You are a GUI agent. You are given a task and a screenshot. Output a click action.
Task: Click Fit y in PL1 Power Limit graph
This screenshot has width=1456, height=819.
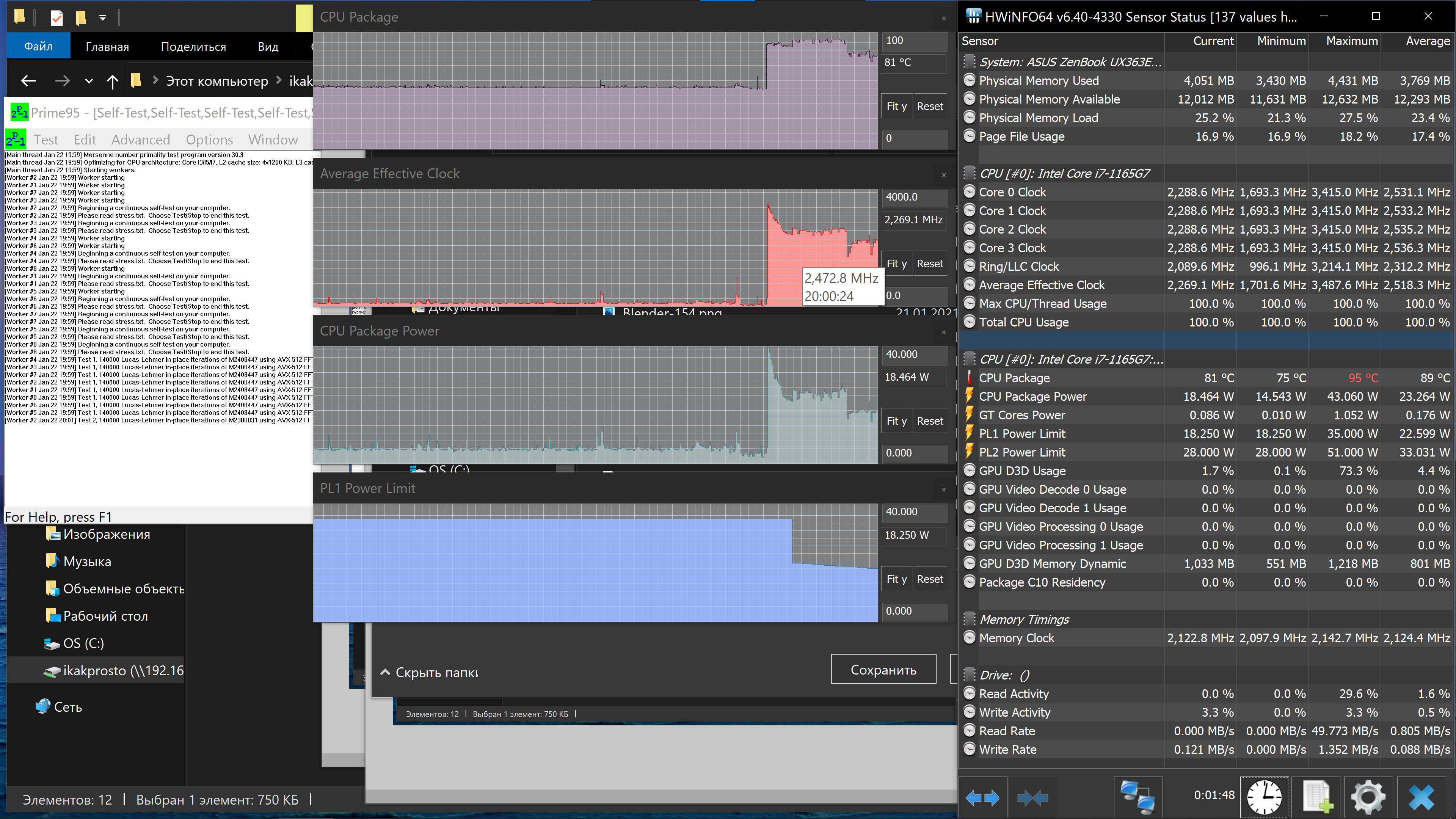point(896,579)
